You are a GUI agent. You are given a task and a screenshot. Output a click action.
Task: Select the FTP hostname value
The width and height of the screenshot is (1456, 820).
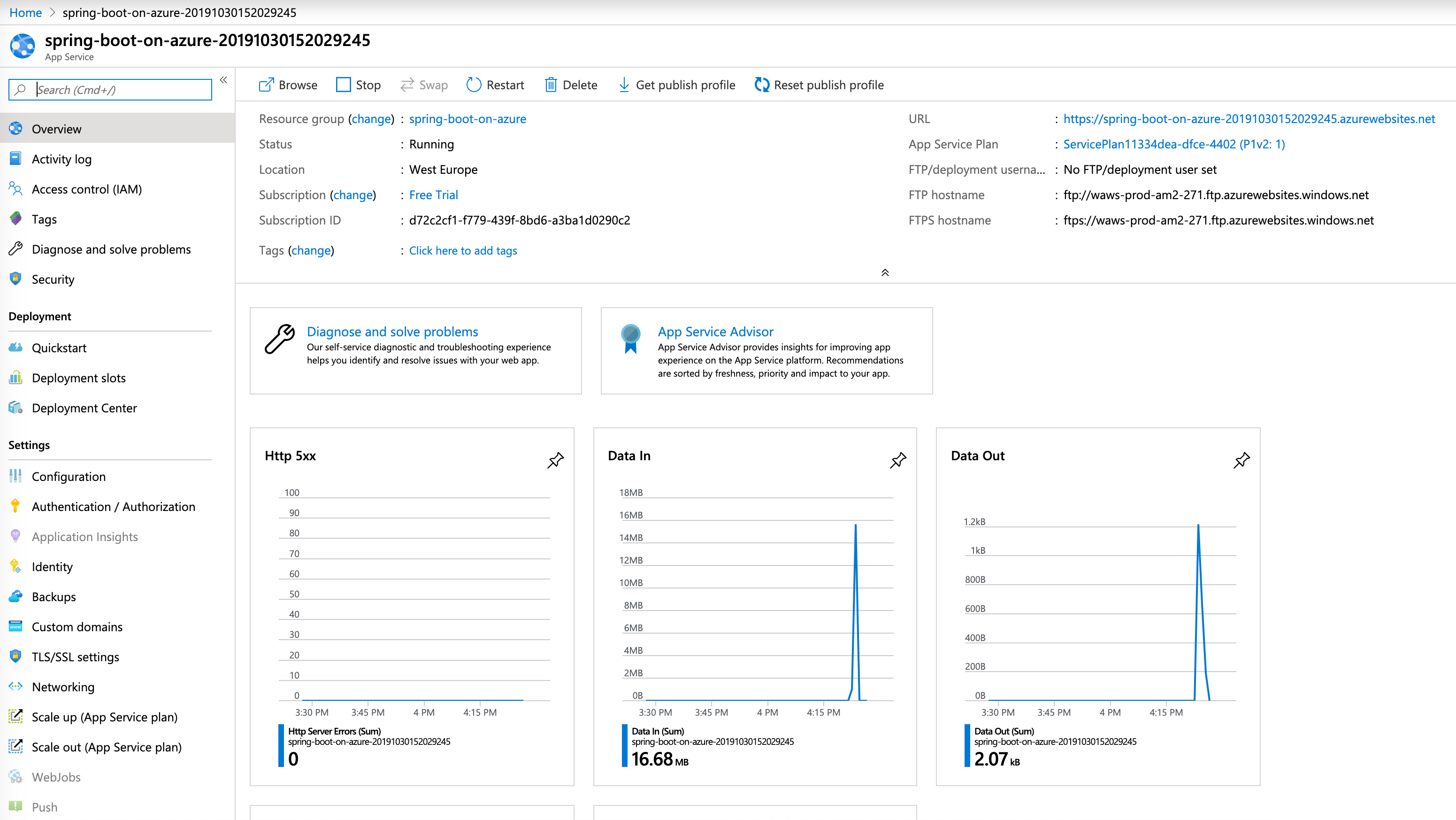pyautogui.click(x=1216, y=195)
